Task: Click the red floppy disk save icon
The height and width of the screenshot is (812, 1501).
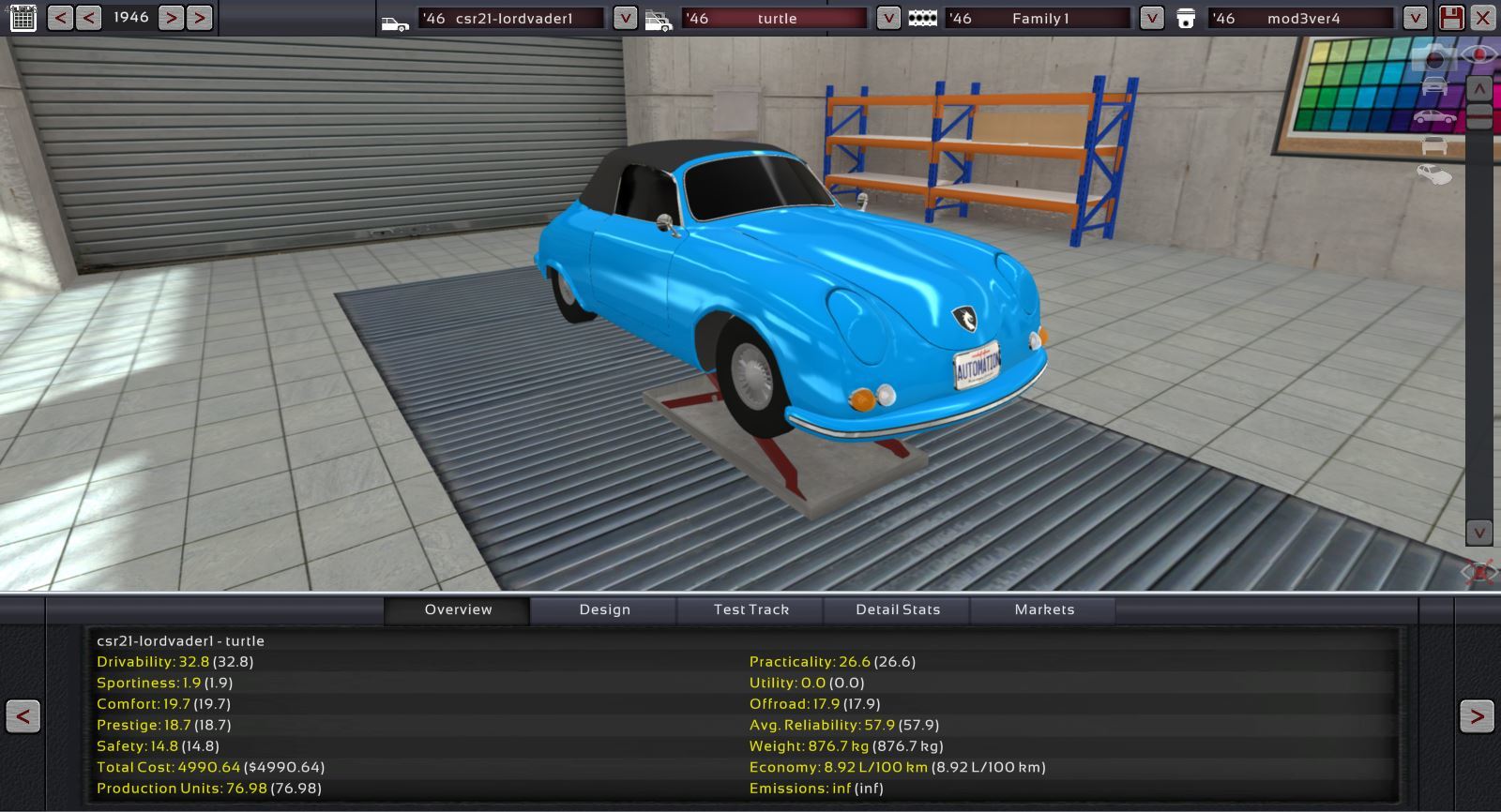Action: (1451, 18)
